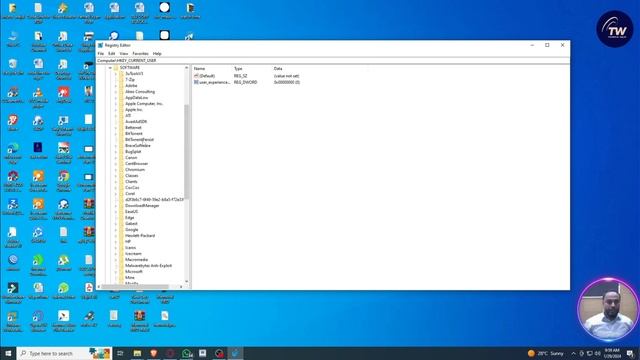The image size is (640, 360).
Task: Select the CentBrowser key
Action: [x=136, y=164]
